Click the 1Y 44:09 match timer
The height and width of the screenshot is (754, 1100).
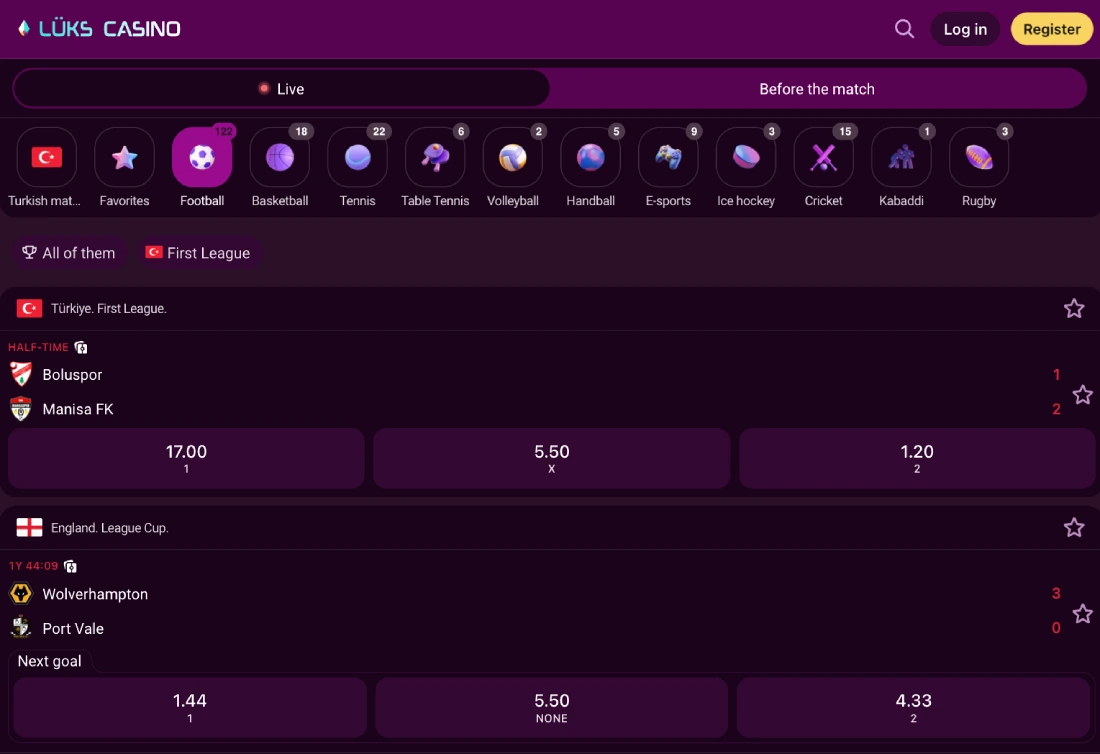34,566
